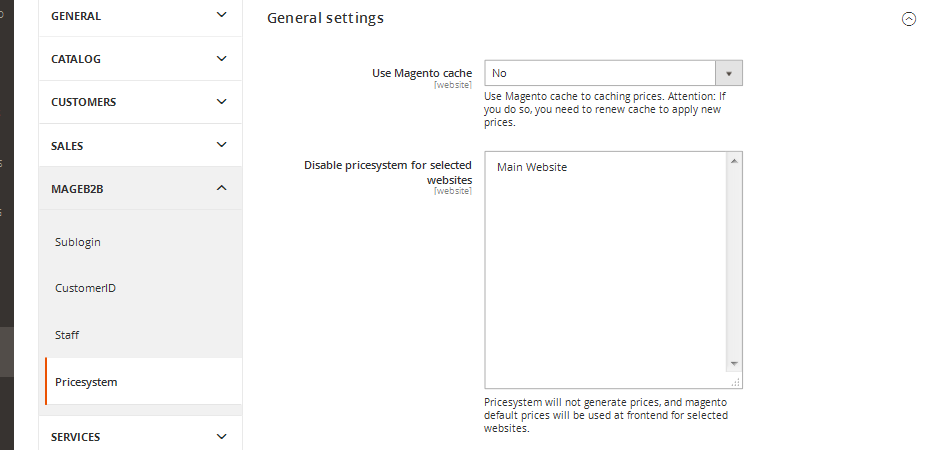Click the Use Magento cache select field
The width and height of the screenshot is (940, 450).
click(x=613, y=73)
